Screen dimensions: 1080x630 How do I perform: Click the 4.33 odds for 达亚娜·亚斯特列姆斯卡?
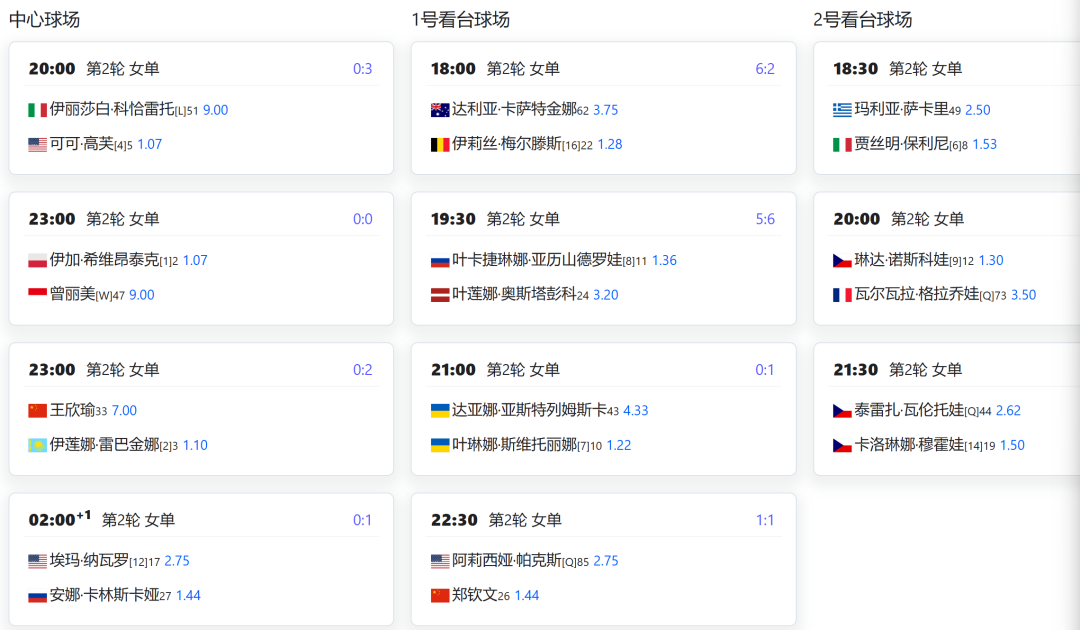(636, 410)
